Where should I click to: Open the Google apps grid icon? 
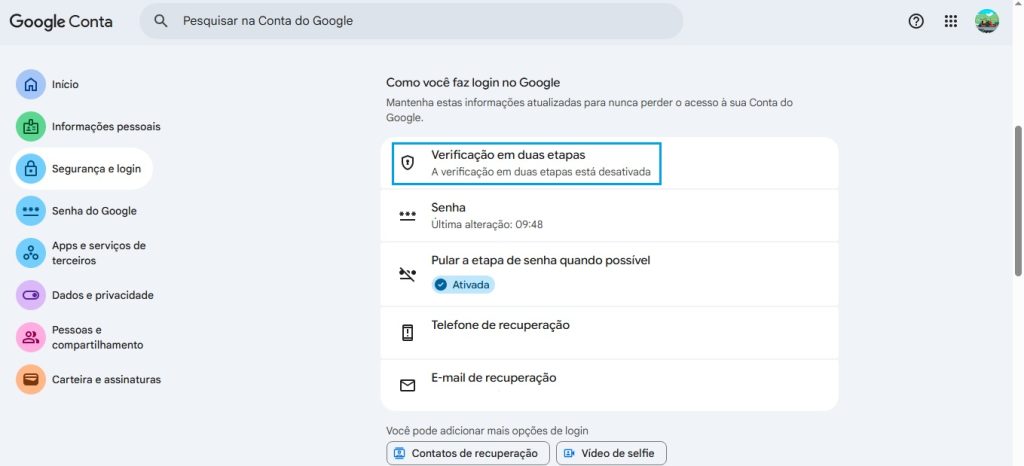click(951, 21)
